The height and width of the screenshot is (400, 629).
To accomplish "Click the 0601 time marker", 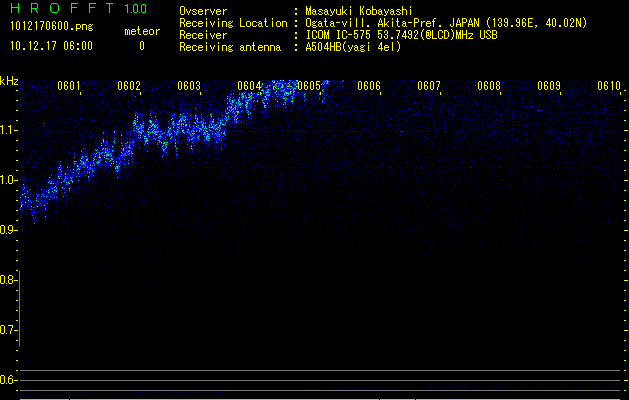I will [x=69, y=86].
